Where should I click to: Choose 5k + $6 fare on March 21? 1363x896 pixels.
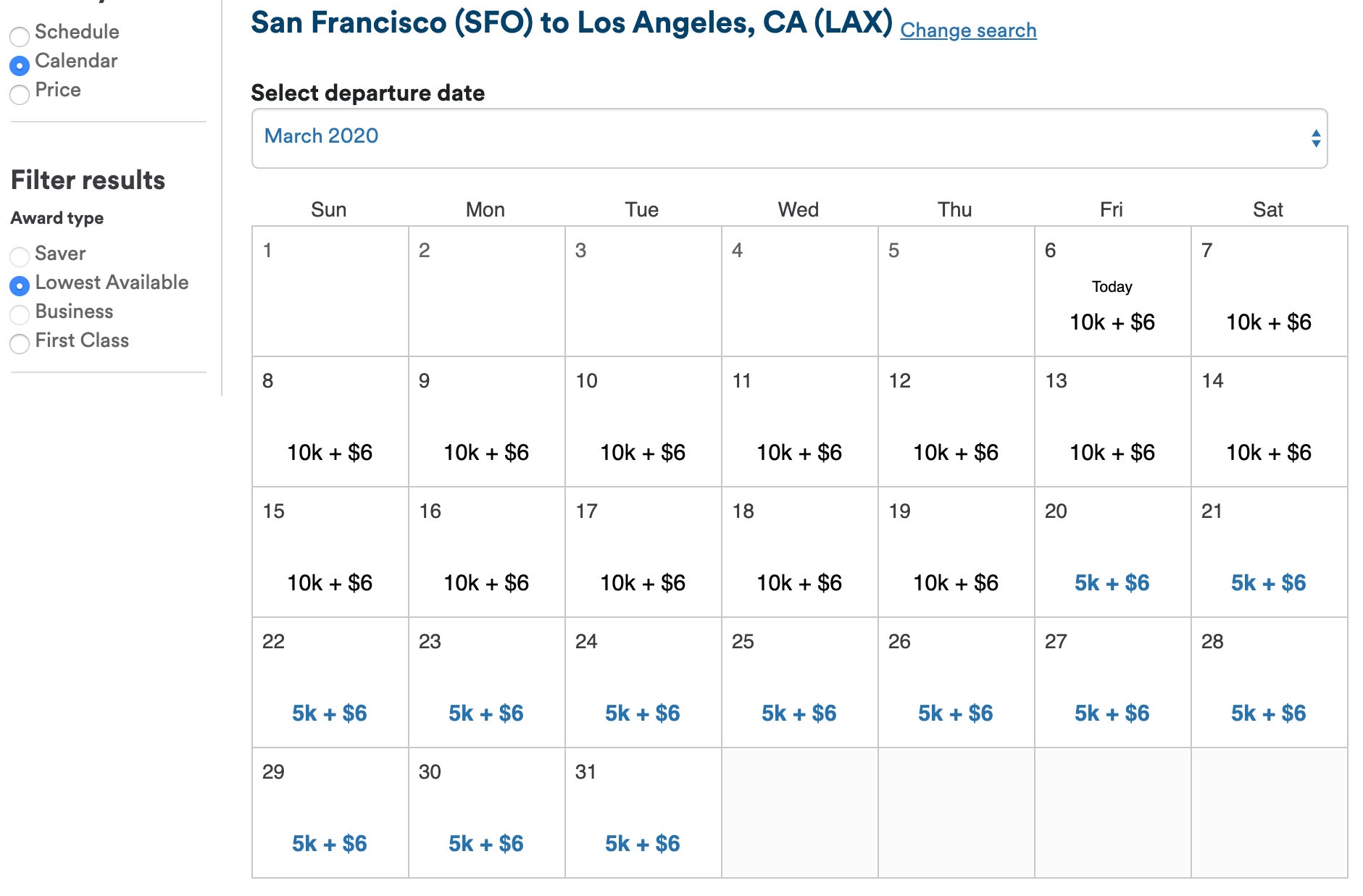(1268, 583)
